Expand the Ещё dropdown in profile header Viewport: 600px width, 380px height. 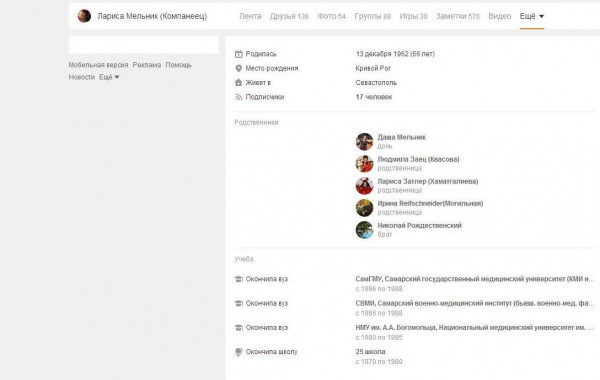[532, 16]
